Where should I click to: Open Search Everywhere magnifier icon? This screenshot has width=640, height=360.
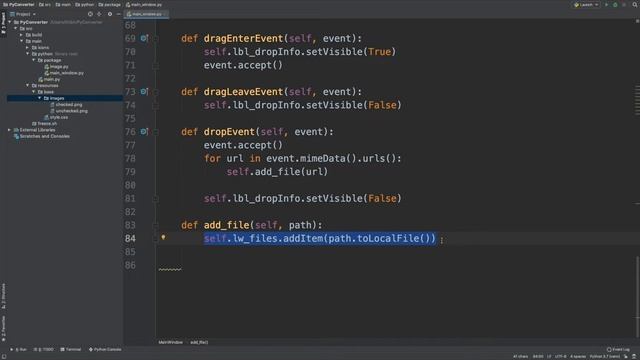(x=635, y=5)
